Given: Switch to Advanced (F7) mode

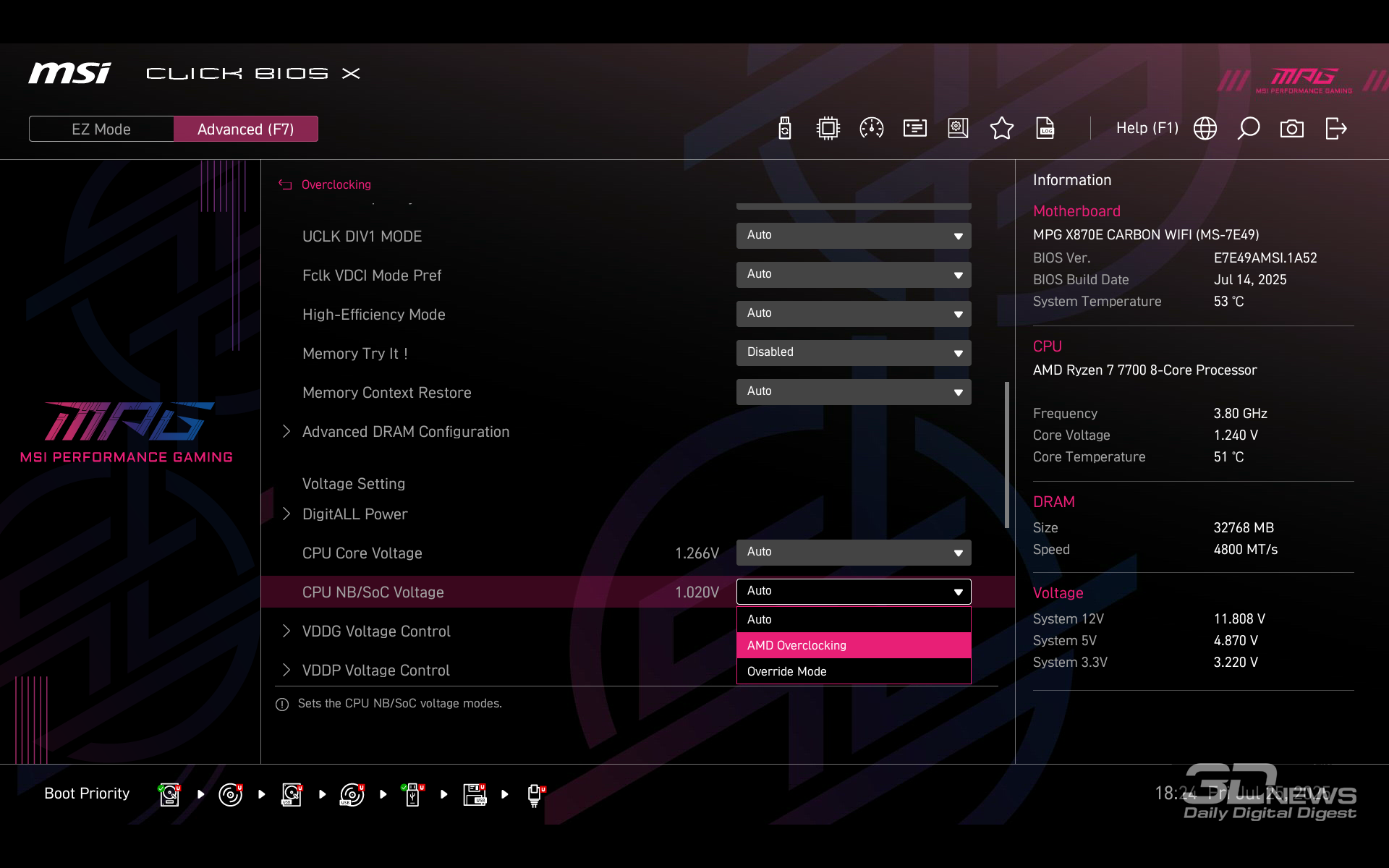Looking at the screenshot, I should (246, 129).
